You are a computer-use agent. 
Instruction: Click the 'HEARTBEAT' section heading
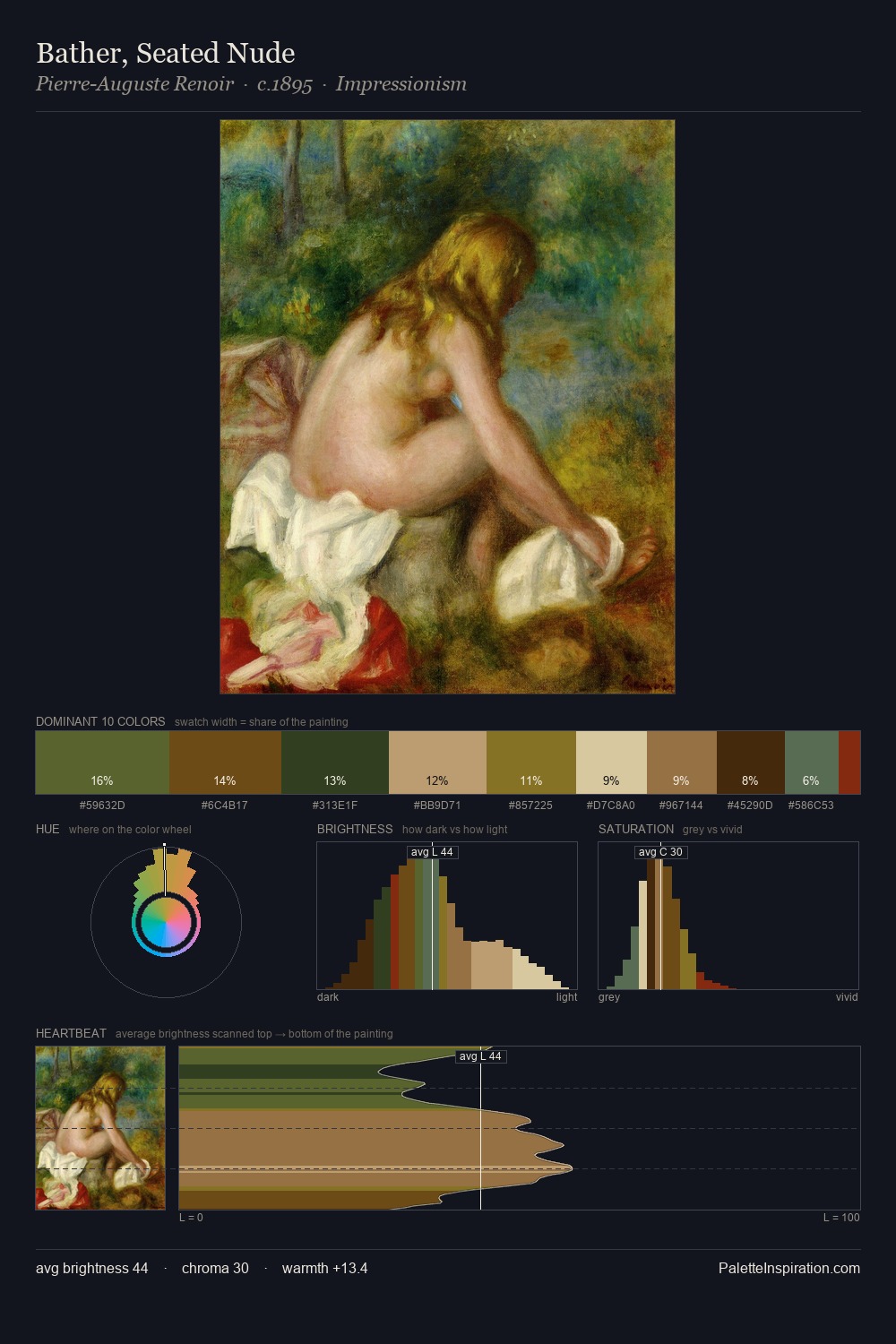coord(71,1033)
